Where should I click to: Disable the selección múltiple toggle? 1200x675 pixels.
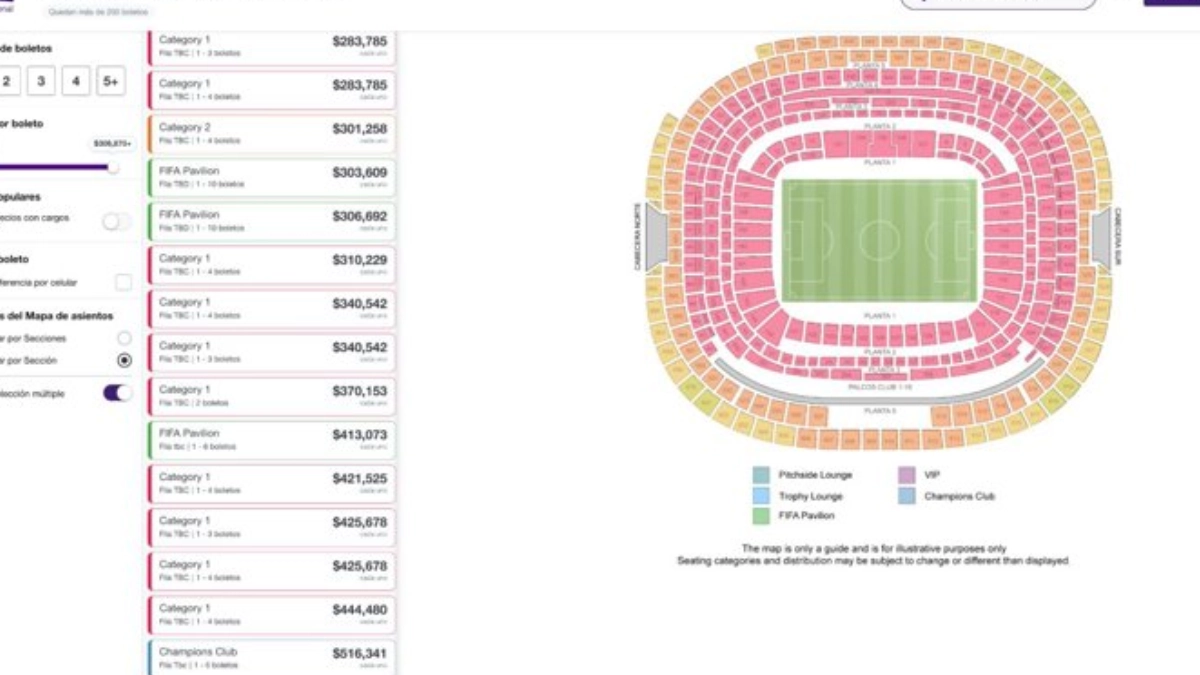117,393
